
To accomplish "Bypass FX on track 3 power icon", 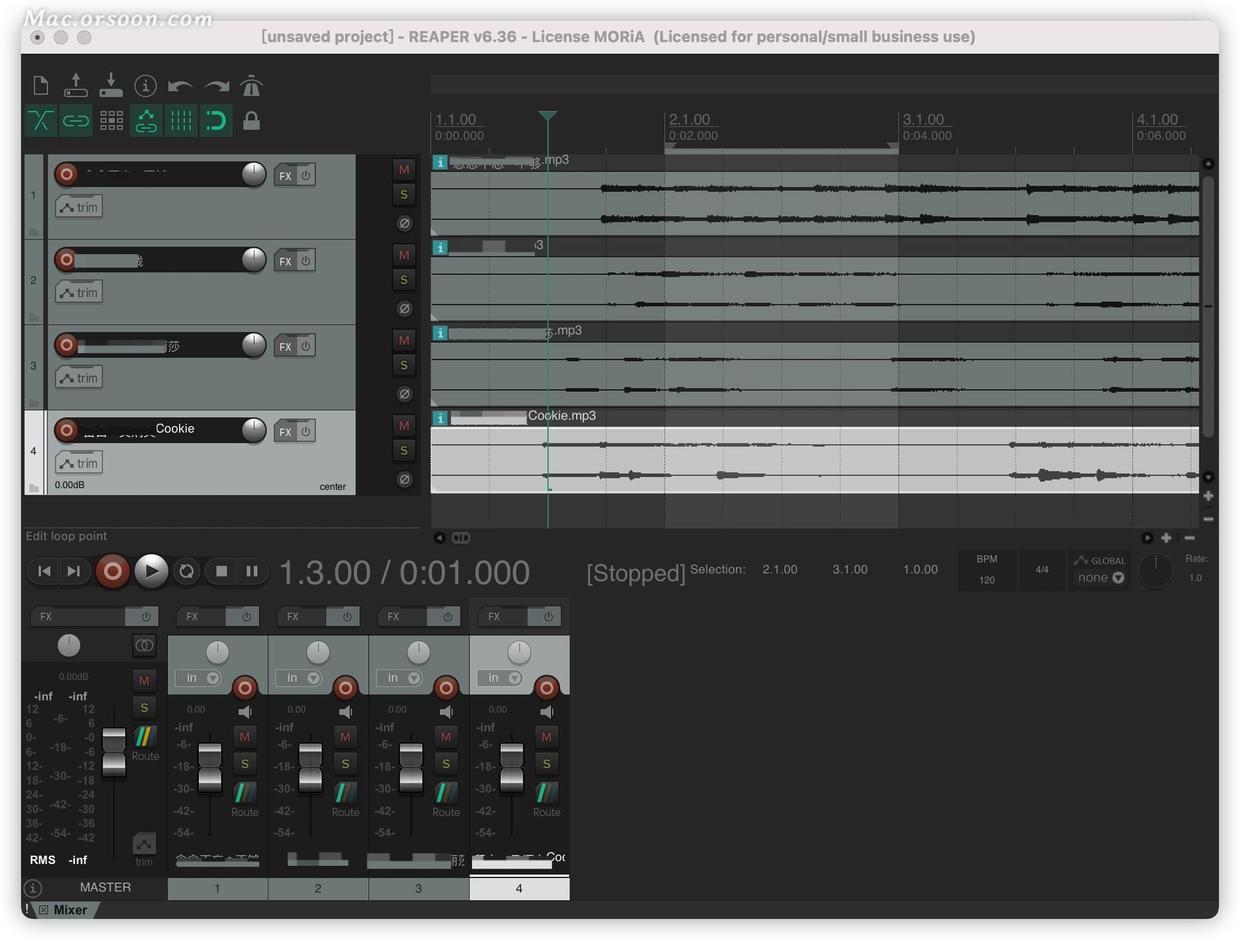I will [305, 345].
